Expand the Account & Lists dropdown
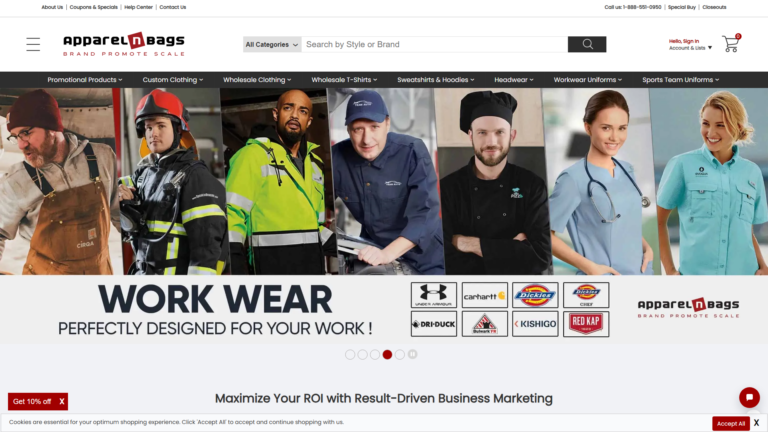This screenshot has height=432, width=768. pyautogui.click(x=690, y=45)
